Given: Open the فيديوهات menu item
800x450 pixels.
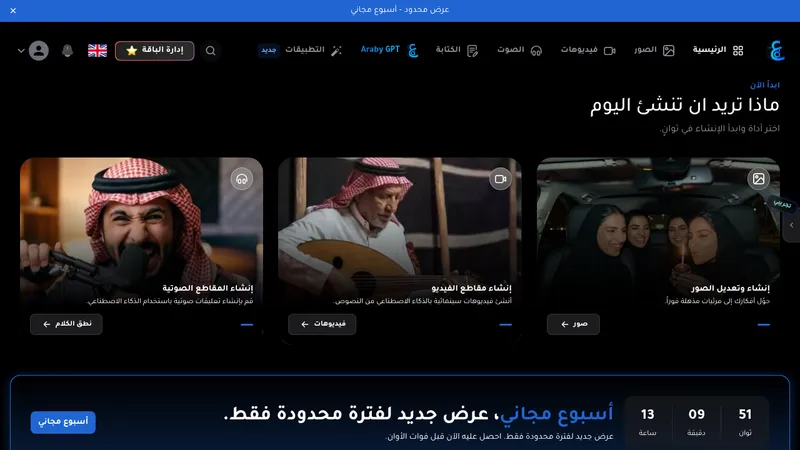Looking at the screenshot, I should [588, 50].
